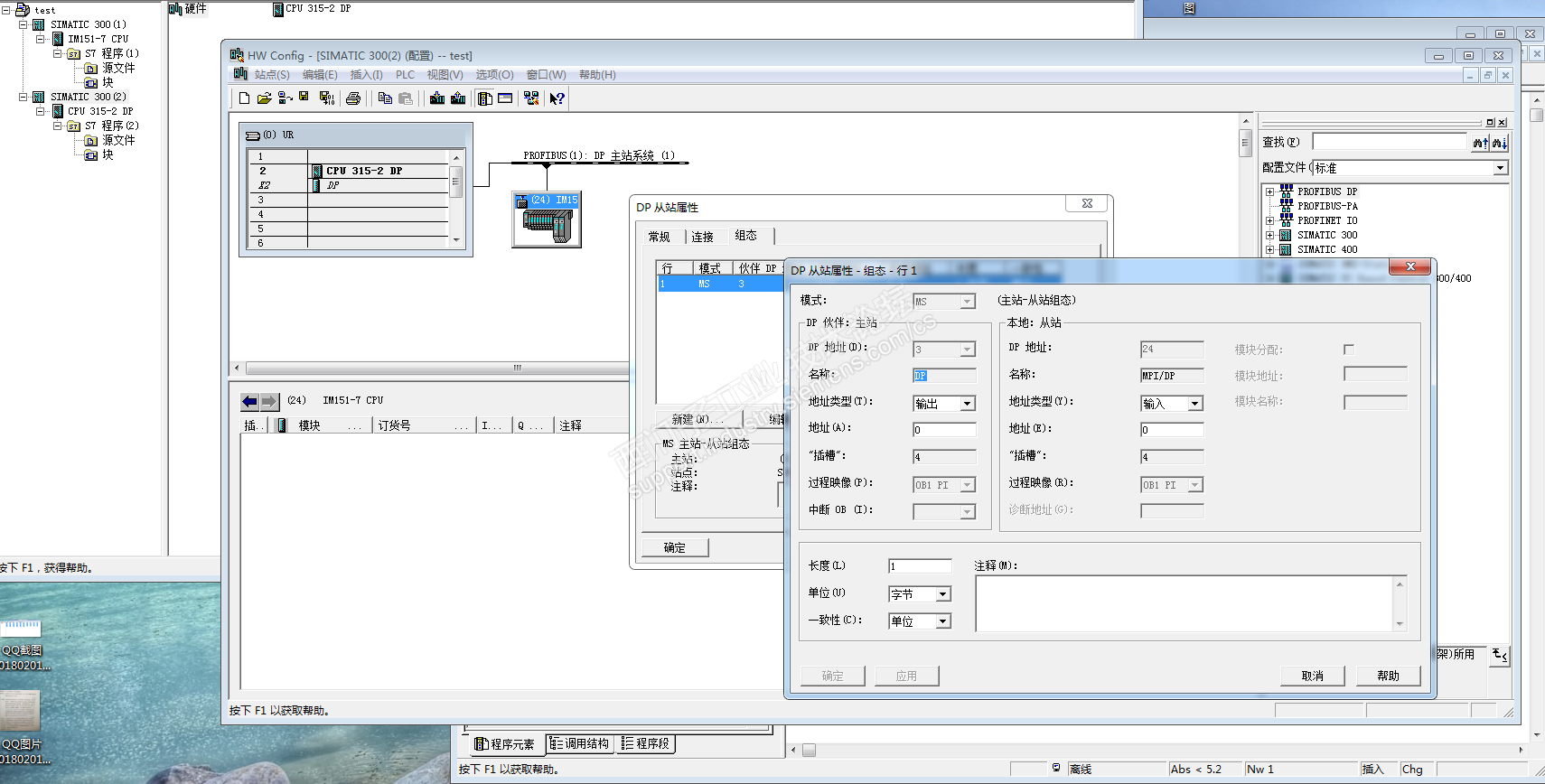Click the Copy toolbar icon

(x=385, y=98)
